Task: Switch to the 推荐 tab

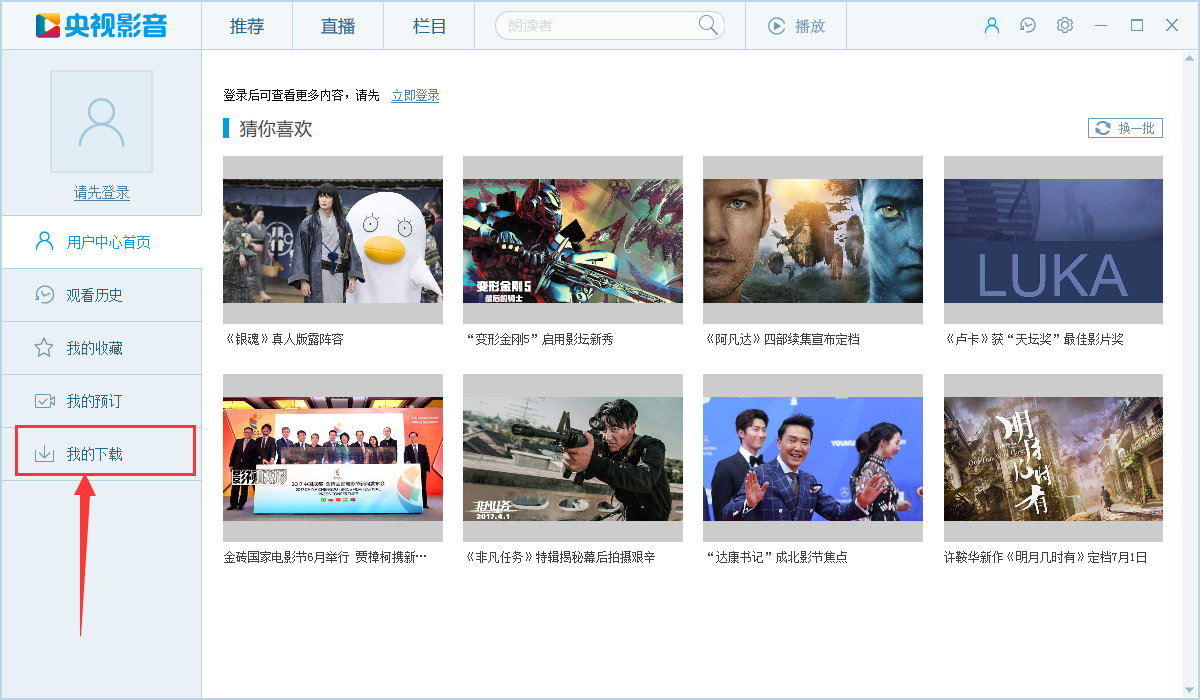Action: point(246,25)
